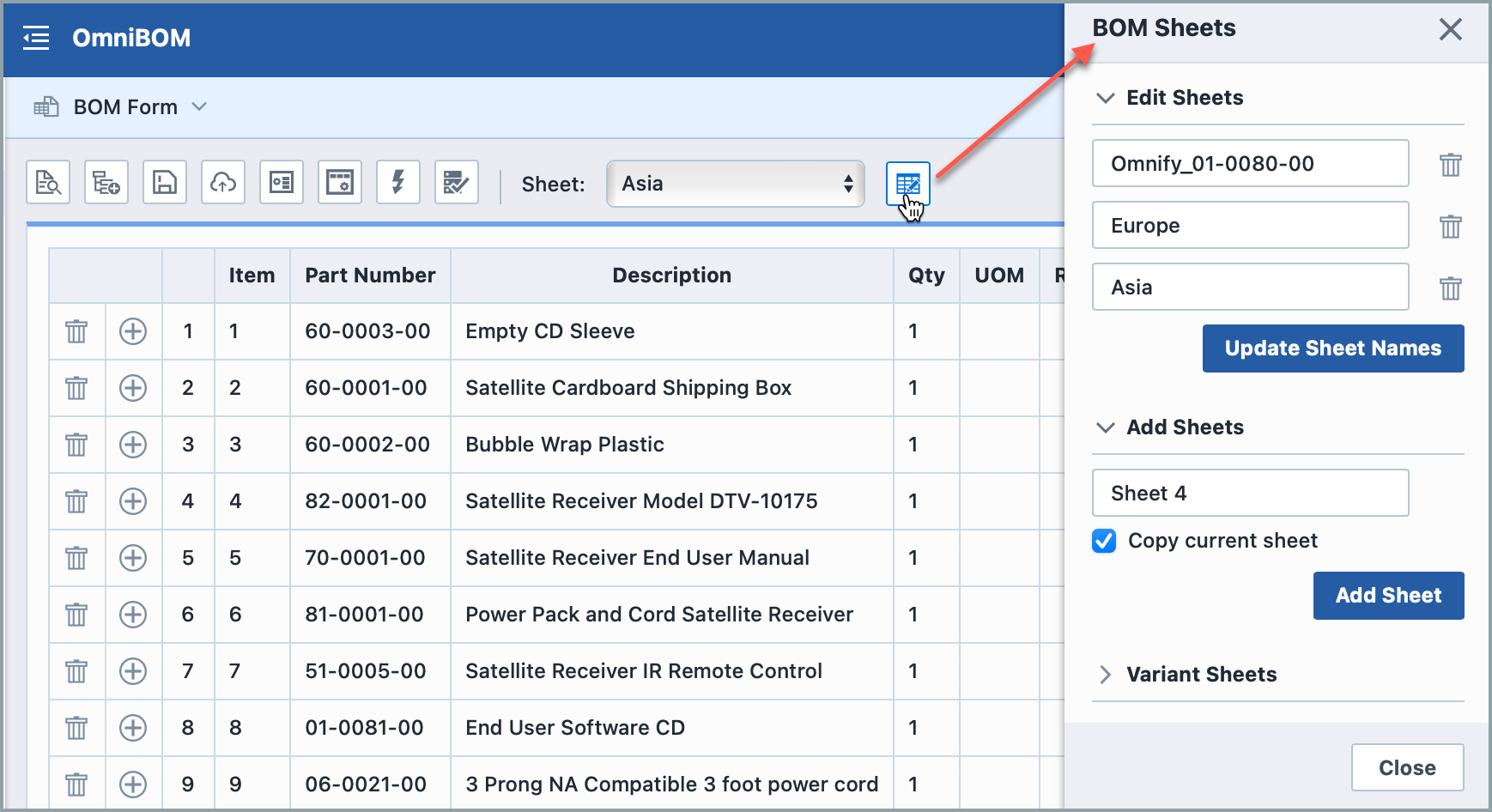Toggle the OmniBOM hamburger navigation menu

tap(36, 38)
